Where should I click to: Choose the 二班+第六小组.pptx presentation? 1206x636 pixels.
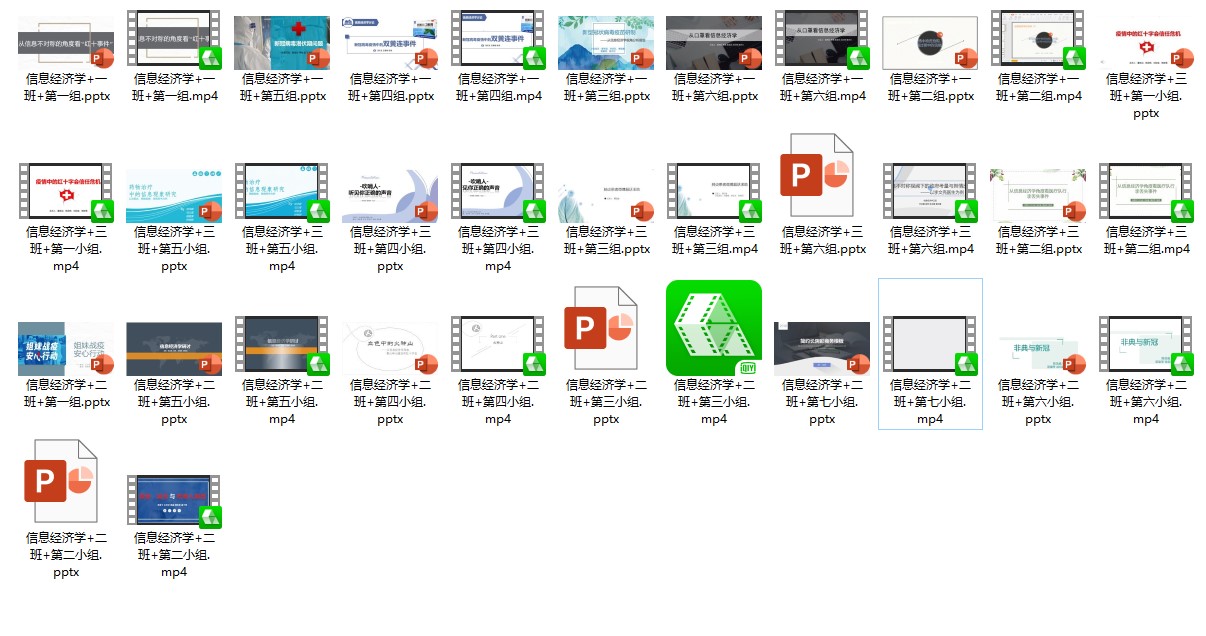pyautogui.click(x=1038, y=347)
